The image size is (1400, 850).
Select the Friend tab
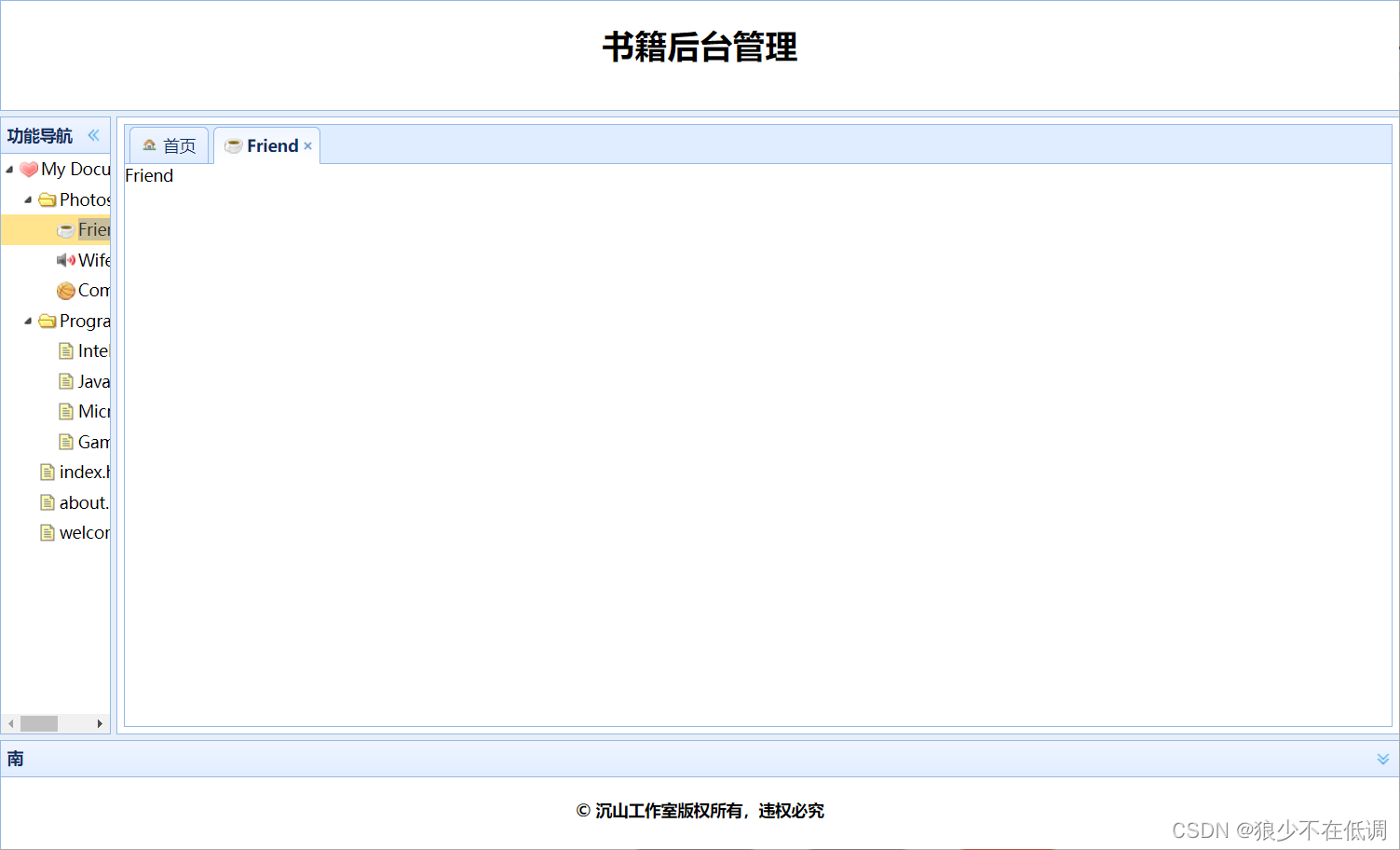click(x=270, y=144)
